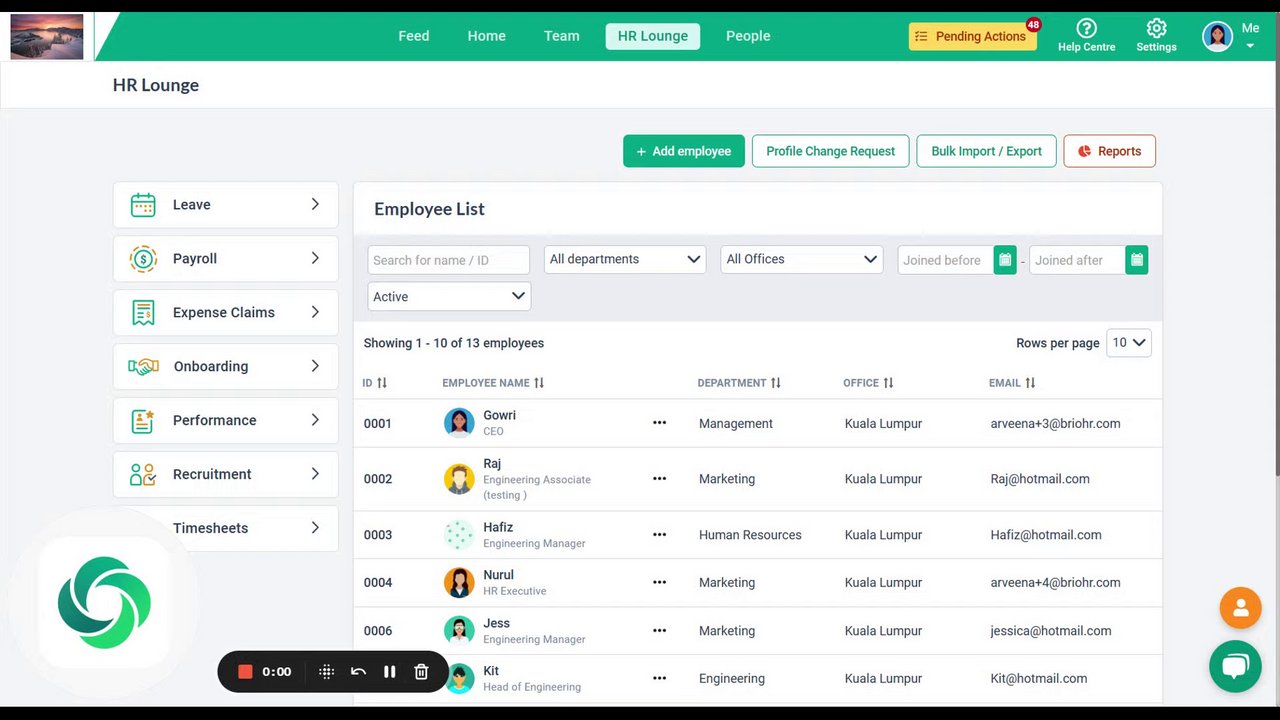
Task: Stop the screen recording
Action: 245,672
